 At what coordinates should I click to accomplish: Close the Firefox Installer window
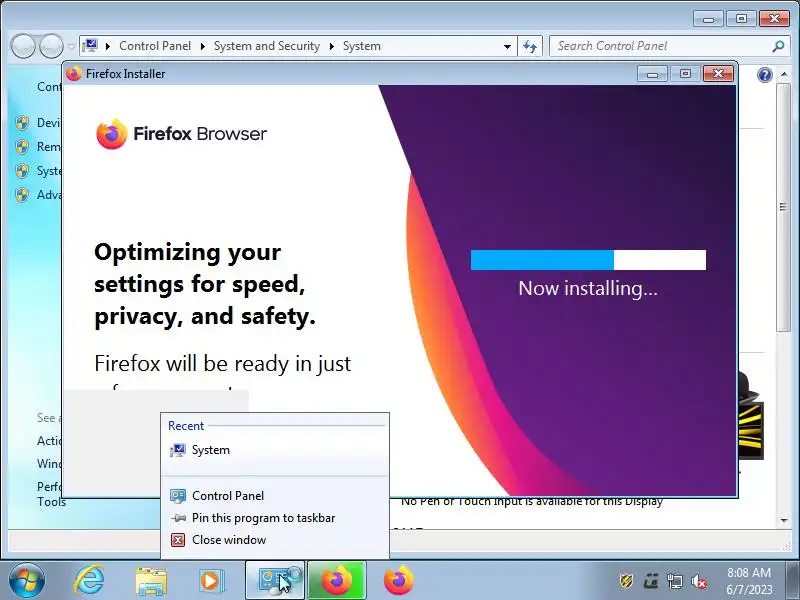click(718, 74)
